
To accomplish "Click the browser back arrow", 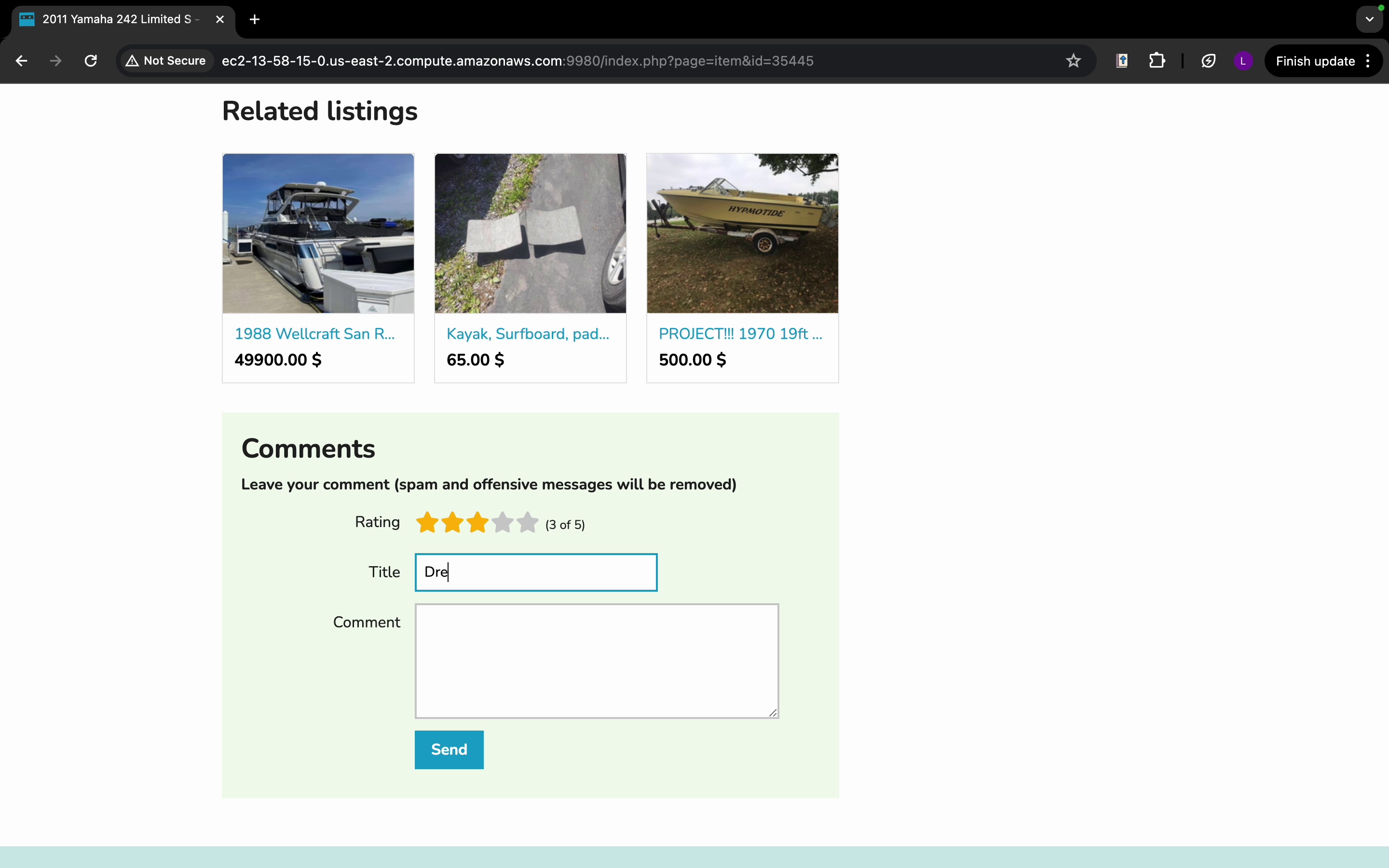I will [21, 61].
